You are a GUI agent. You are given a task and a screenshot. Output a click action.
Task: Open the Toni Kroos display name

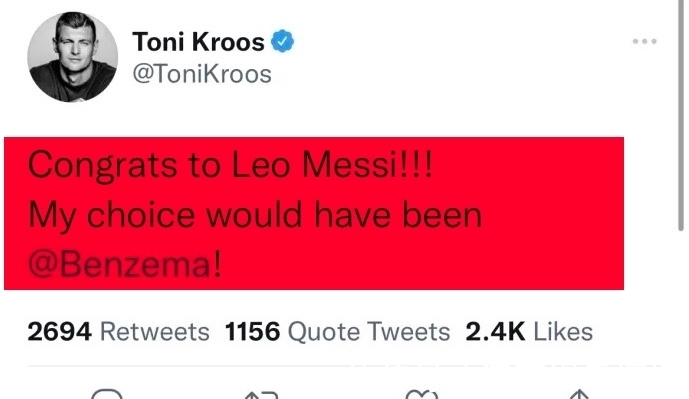pos(199,42)
